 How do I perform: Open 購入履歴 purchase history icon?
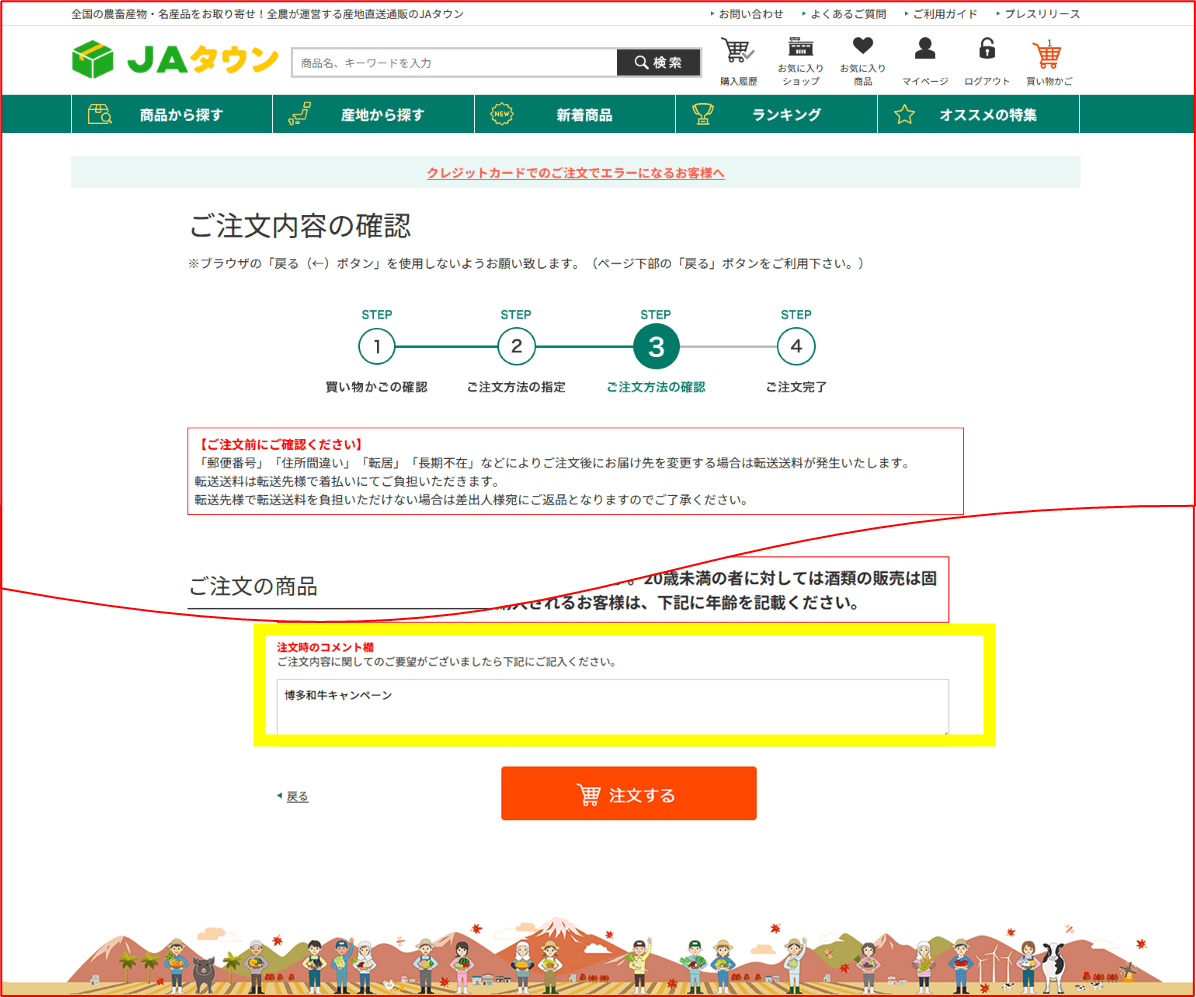coord(738,60)
